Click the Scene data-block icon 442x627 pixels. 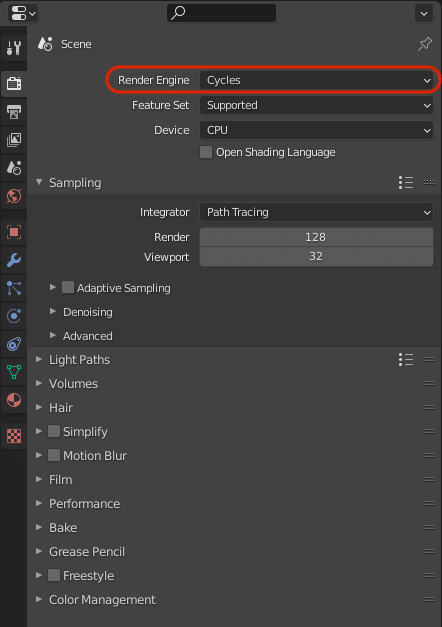pyautogui.click(x=45, y=44)
